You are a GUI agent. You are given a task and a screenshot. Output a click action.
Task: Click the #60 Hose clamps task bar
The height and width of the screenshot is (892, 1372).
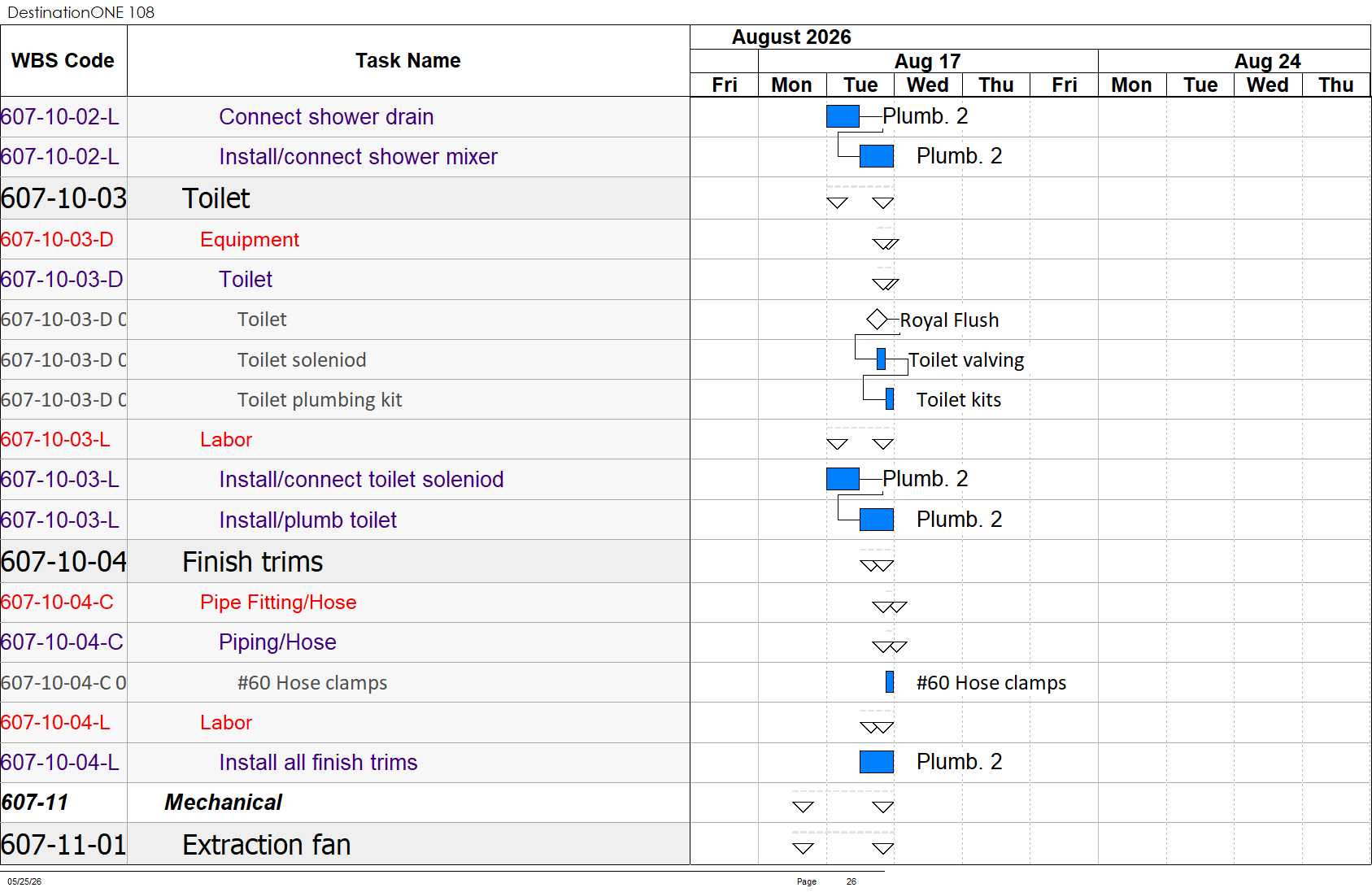pyautogui.click(x=890, y=681)
